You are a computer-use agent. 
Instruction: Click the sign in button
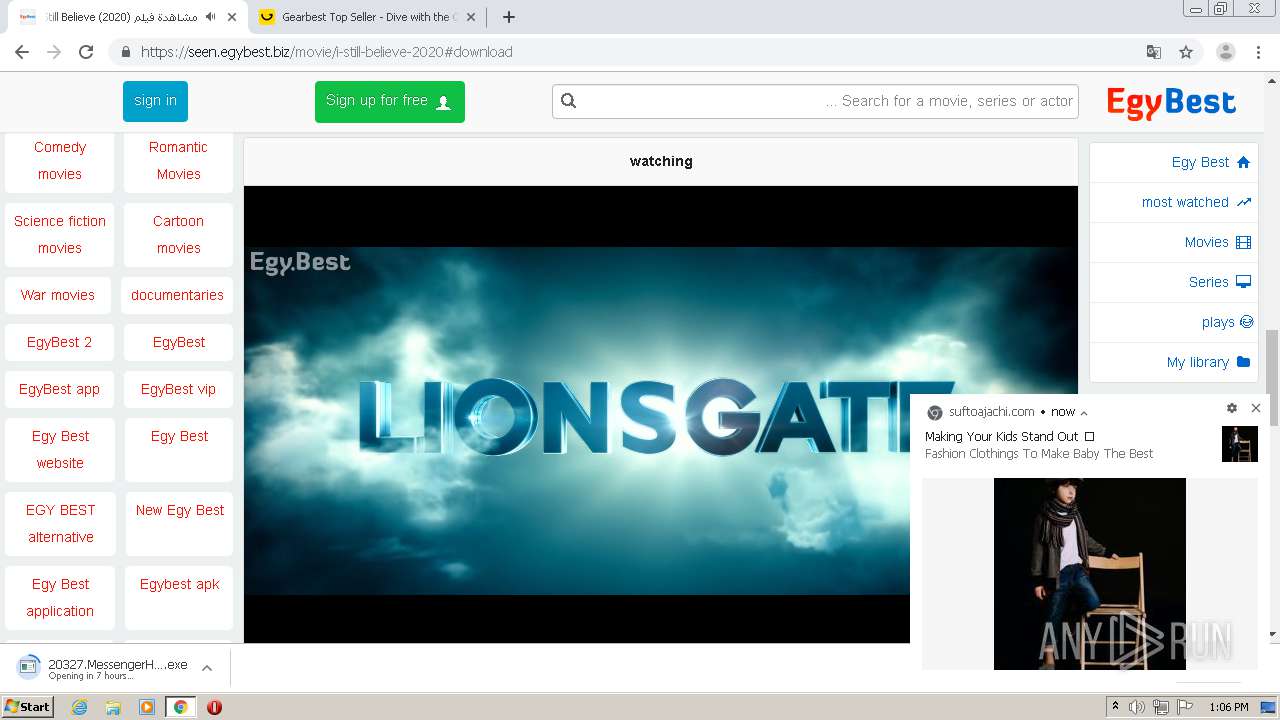click(155, 101)
